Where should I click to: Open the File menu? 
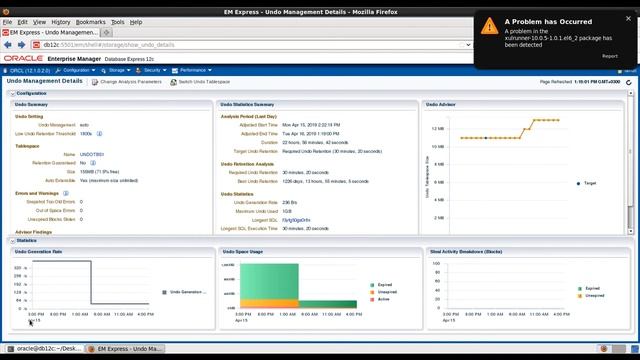point(7,22)
